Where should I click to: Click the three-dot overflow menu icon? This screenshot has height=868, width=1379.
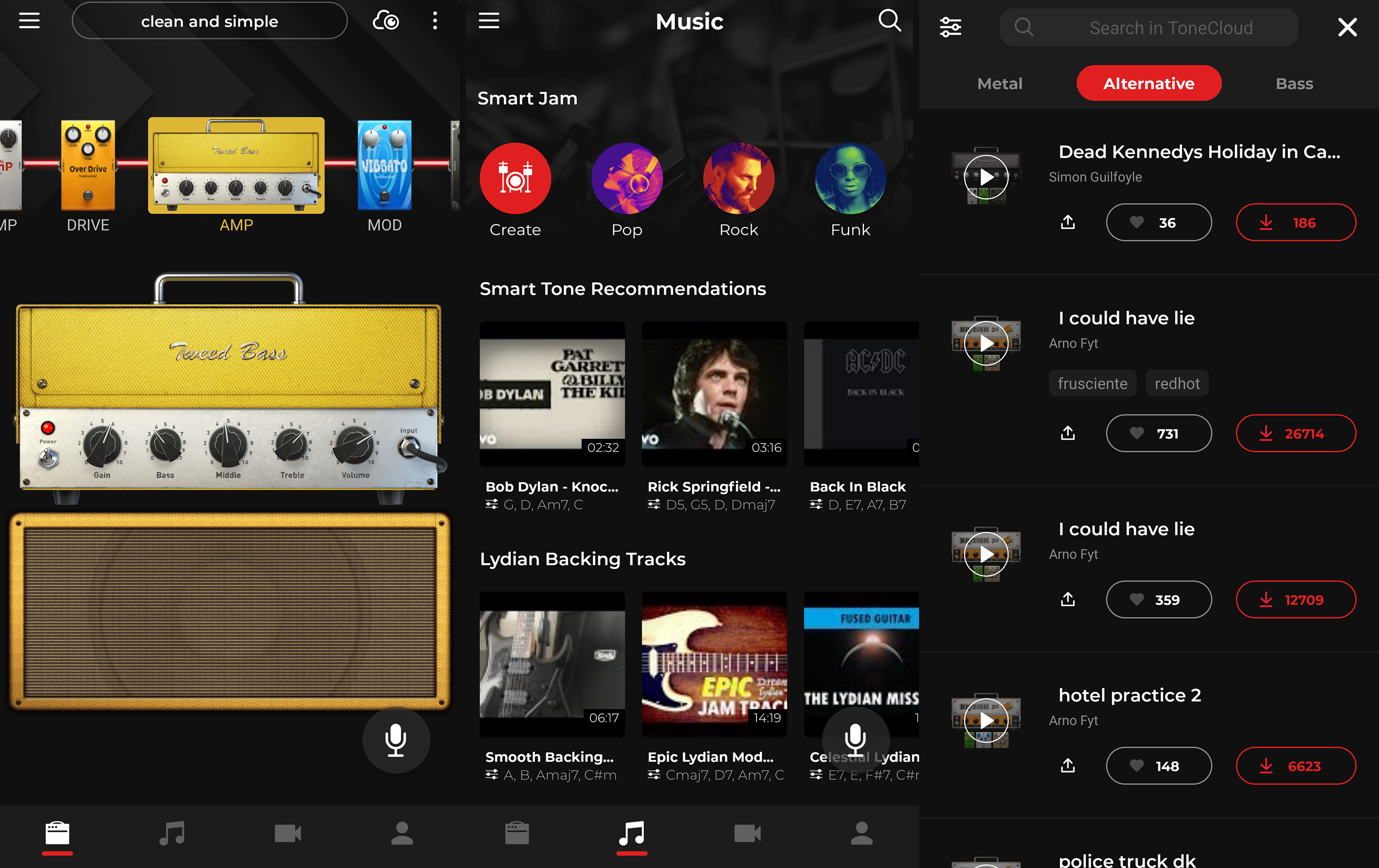click(435, 21)
